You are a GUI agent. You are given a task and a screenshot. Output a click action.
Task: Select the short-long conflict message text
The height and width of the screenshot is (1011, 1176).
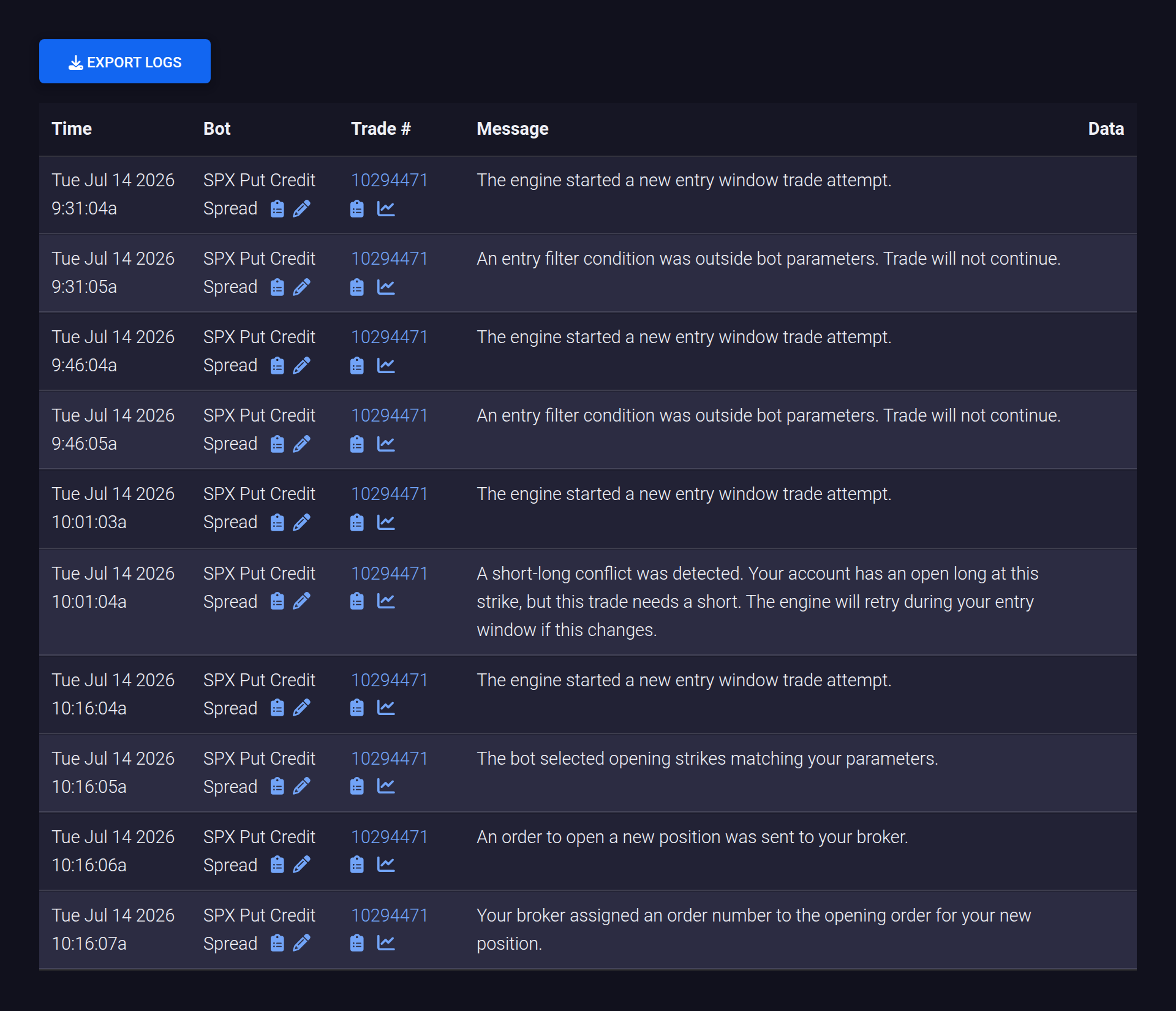(758, 602)
